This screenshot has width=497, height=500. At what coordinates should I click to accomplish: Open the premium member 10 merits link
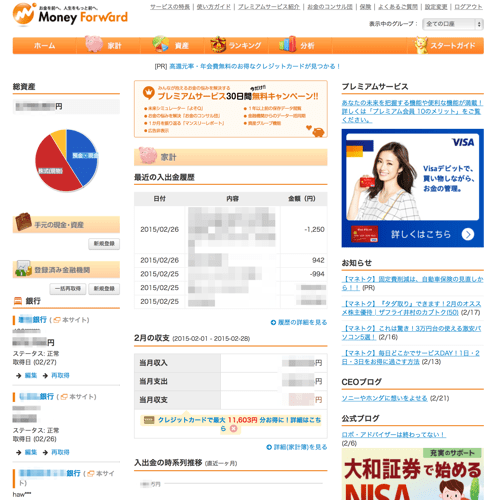pyautogui.click(x=412, y=111)
